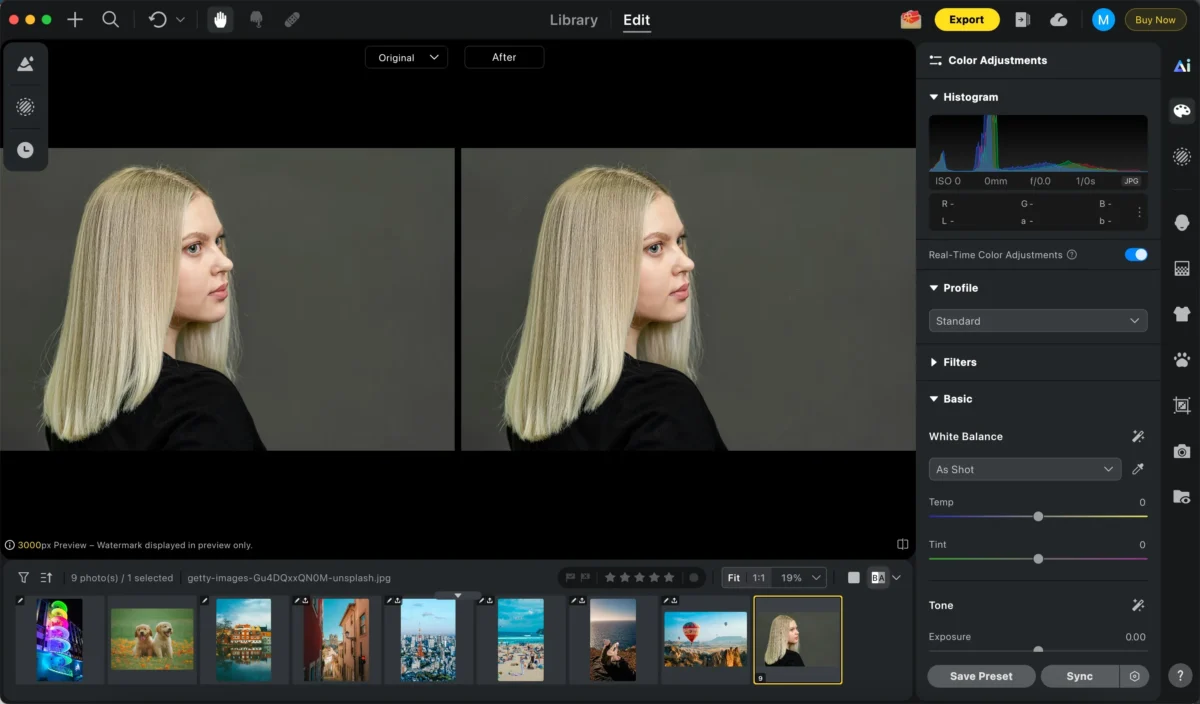Open the pet paw adjustments panel

1182,359
